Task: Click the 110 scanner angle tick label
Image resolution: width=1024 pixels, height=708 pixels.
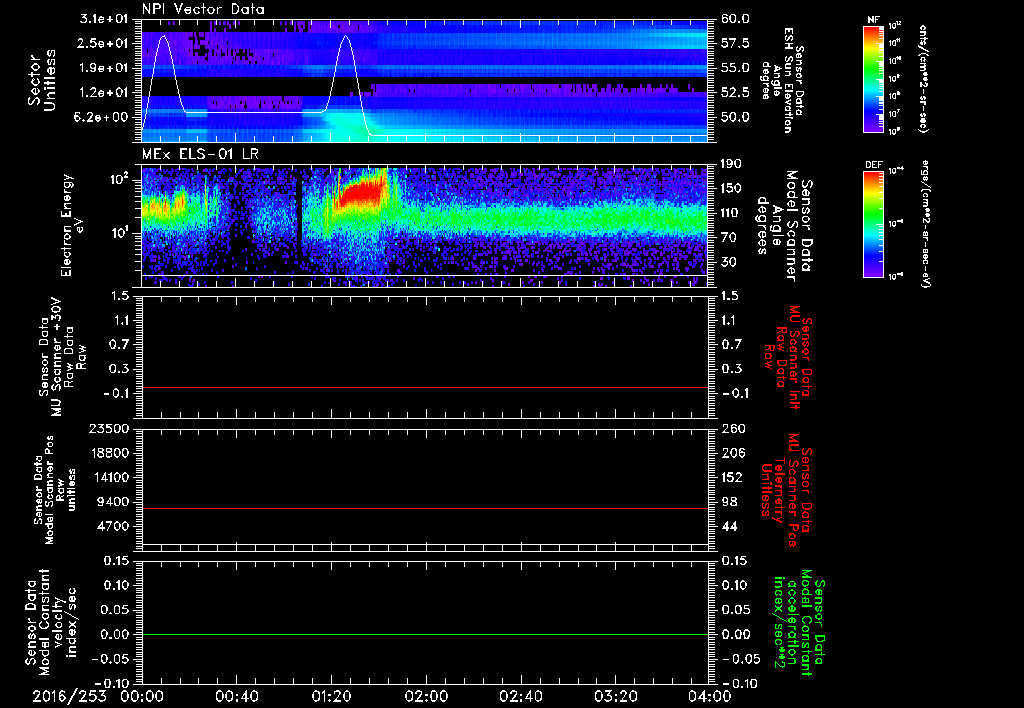Action: tap(731, 213)
